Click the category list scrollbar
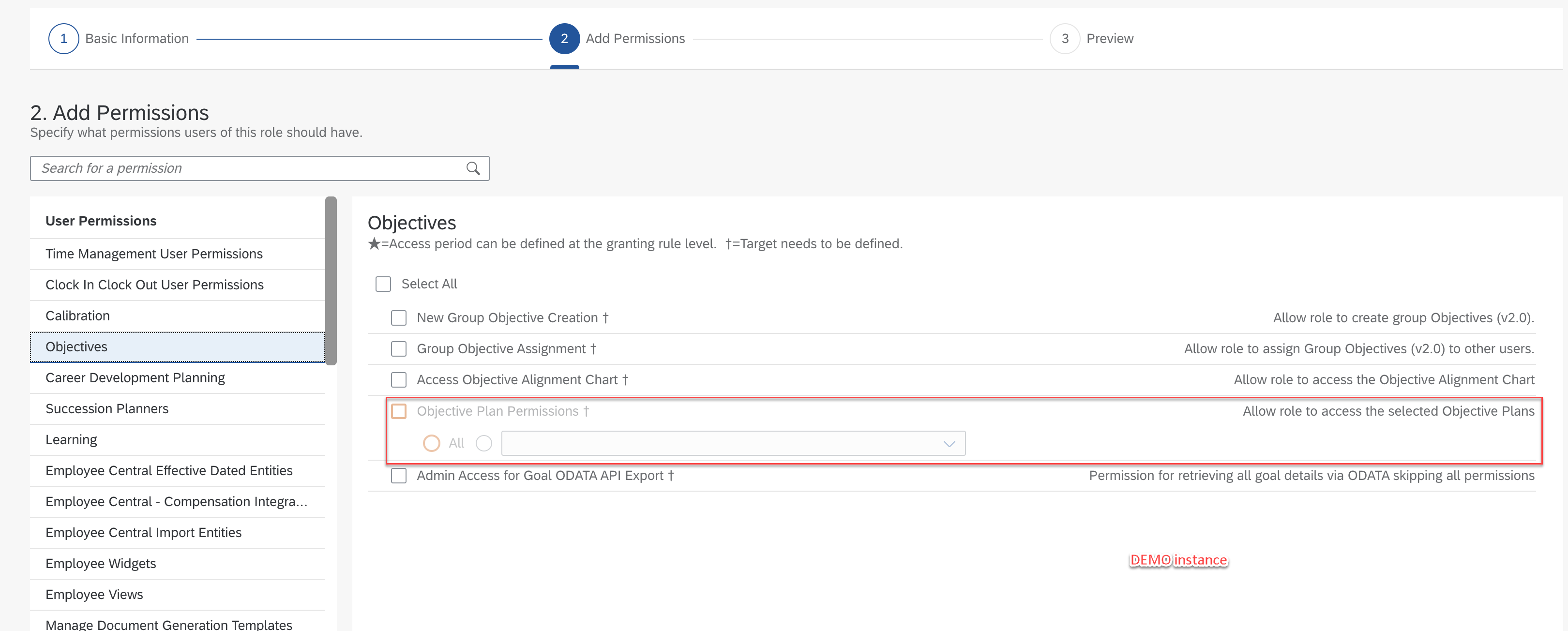1568x631 pixels. [x=331, y=281]
